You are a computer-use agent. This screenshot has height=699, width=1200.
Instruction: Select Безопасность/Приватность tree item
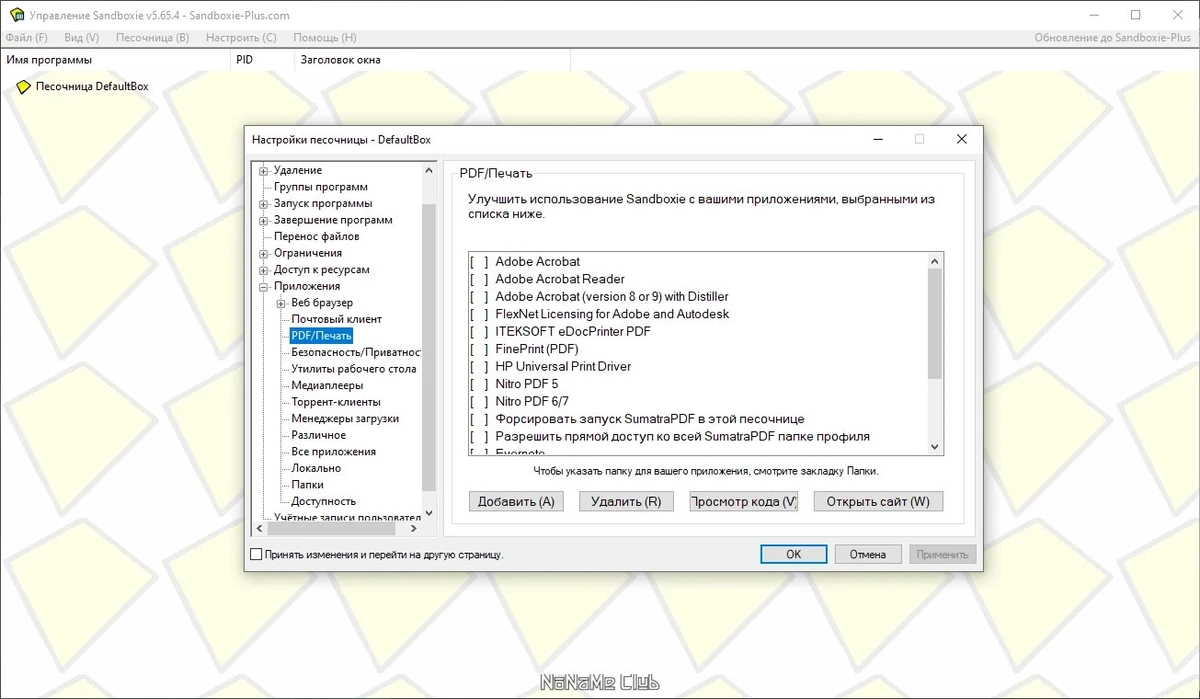356,352
